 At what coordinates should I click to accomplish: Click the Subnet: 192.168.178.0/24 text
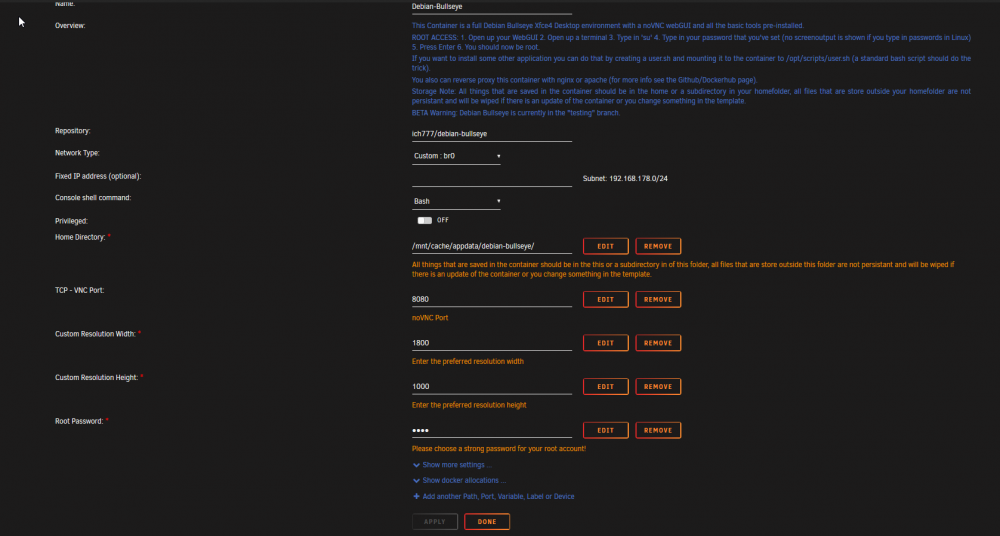click(625, 179)
